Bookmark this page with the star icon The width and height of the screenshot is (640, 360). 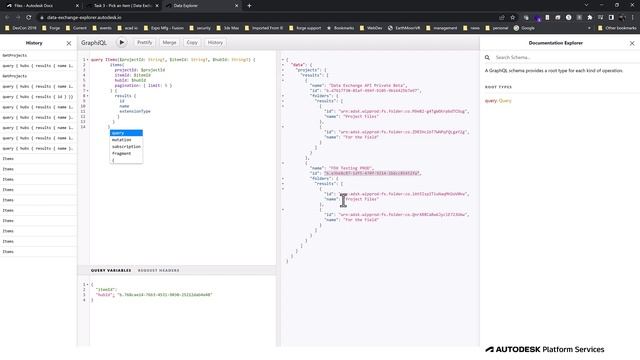tap(513, 18)
